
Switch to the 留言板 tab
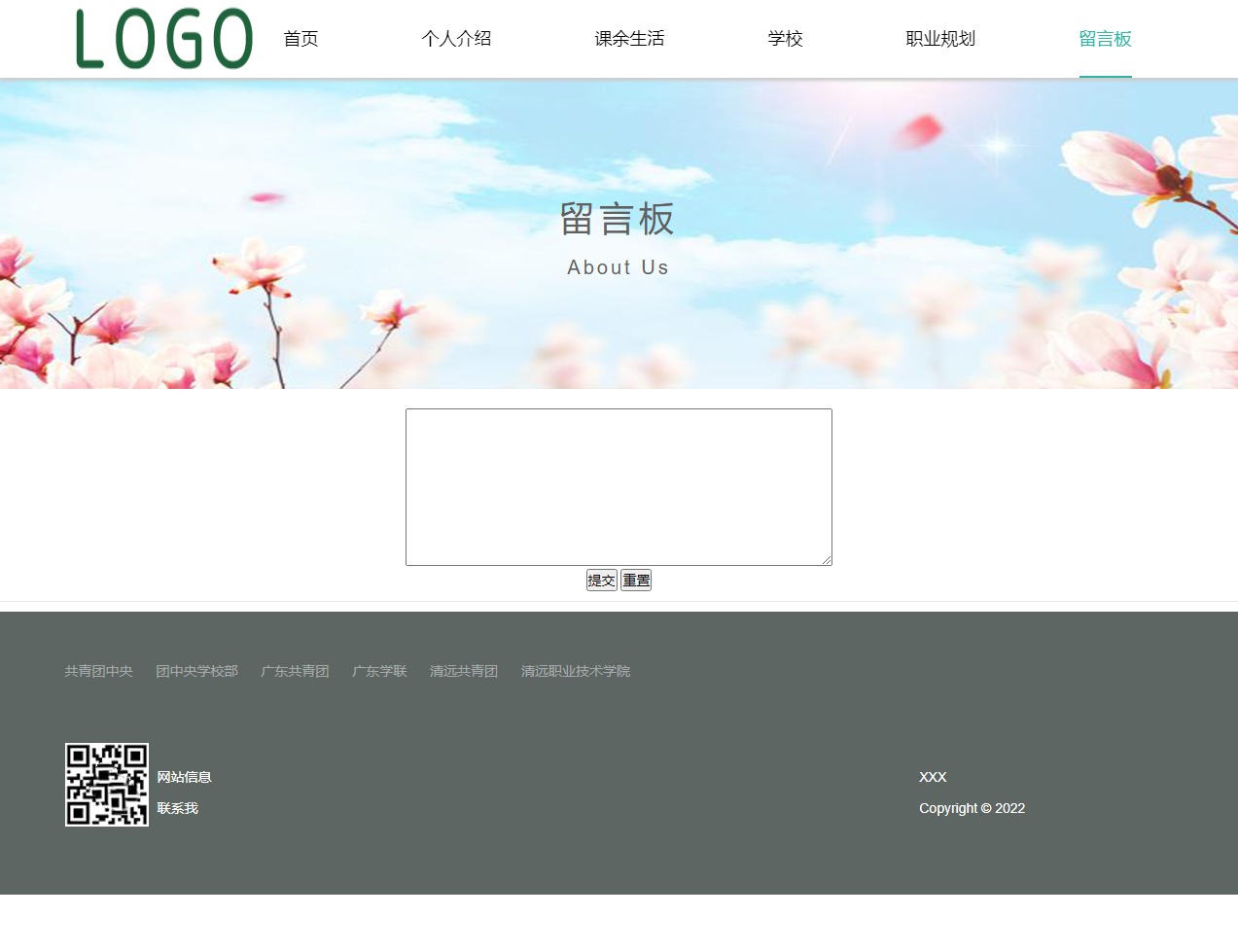coord(1105,39)
